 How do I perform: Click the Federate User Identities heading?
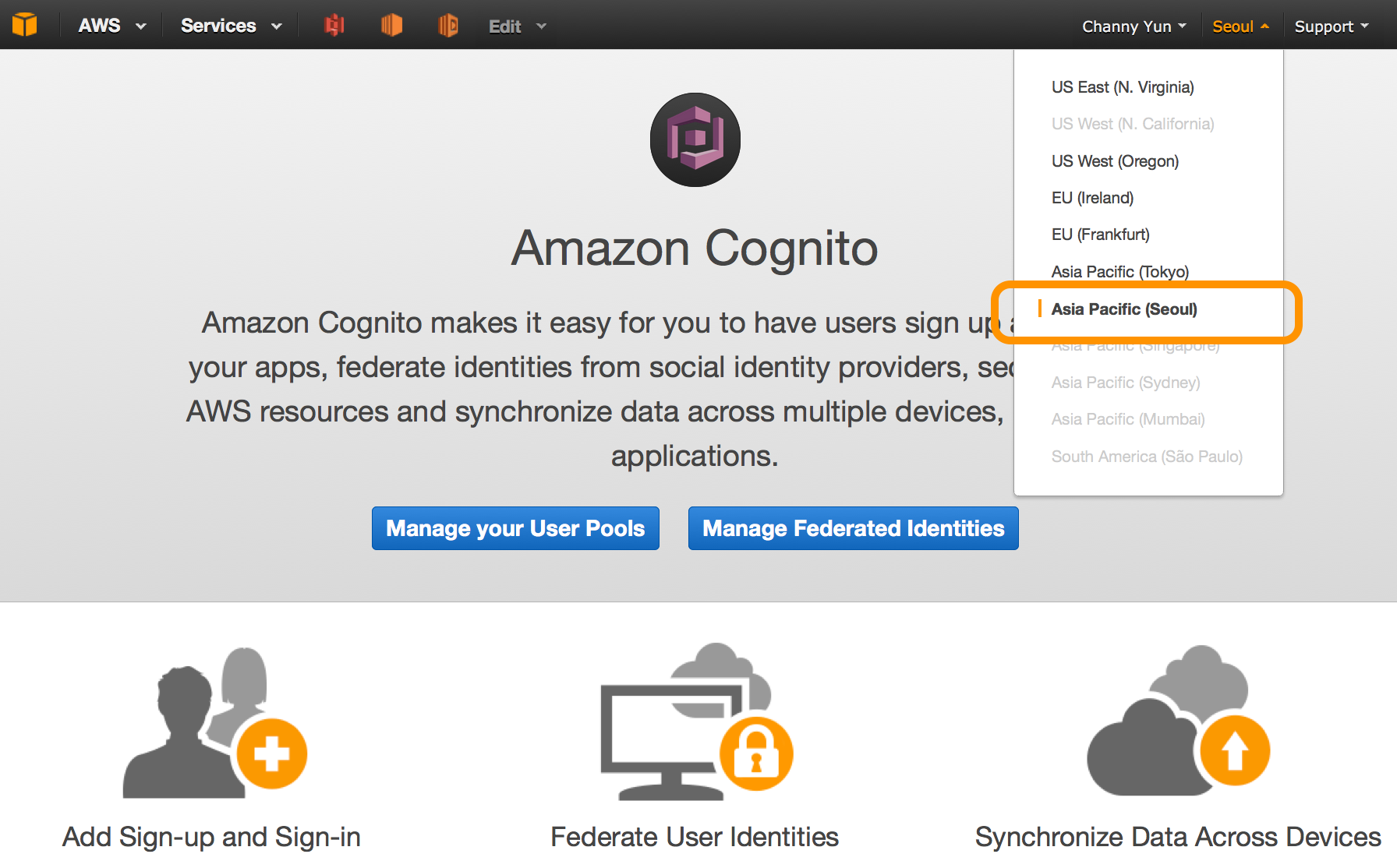click(695, 837)
